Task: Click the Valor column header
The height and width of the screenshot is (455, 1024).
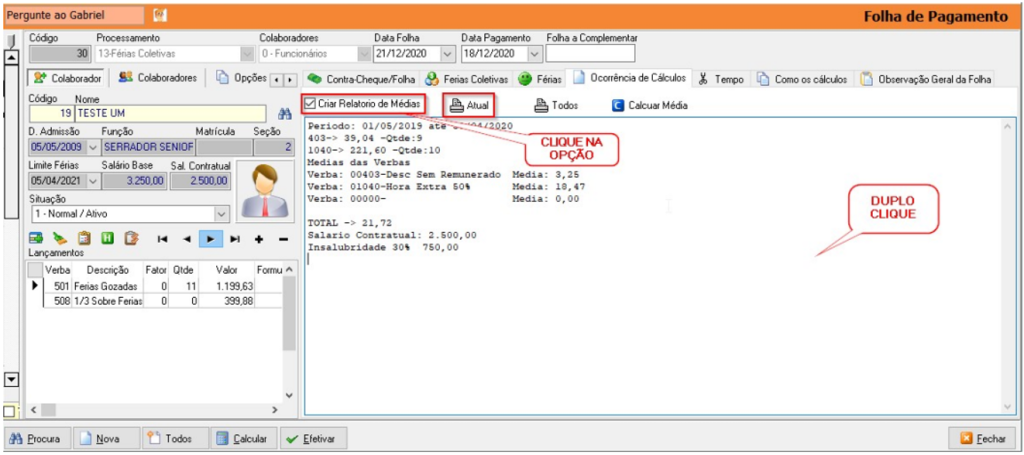Action: [x=227, y=270]
